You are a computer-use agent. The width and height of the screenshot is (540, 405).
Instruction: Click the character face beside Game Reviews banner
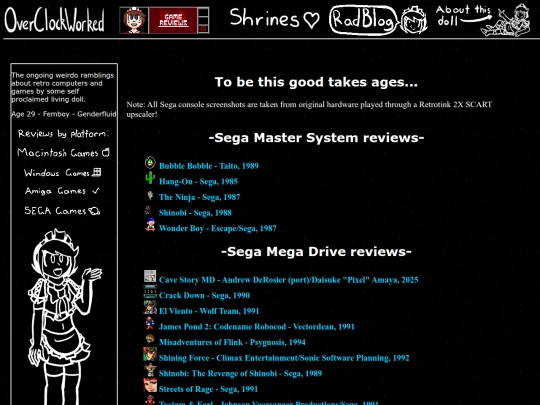tap(134, 20)
